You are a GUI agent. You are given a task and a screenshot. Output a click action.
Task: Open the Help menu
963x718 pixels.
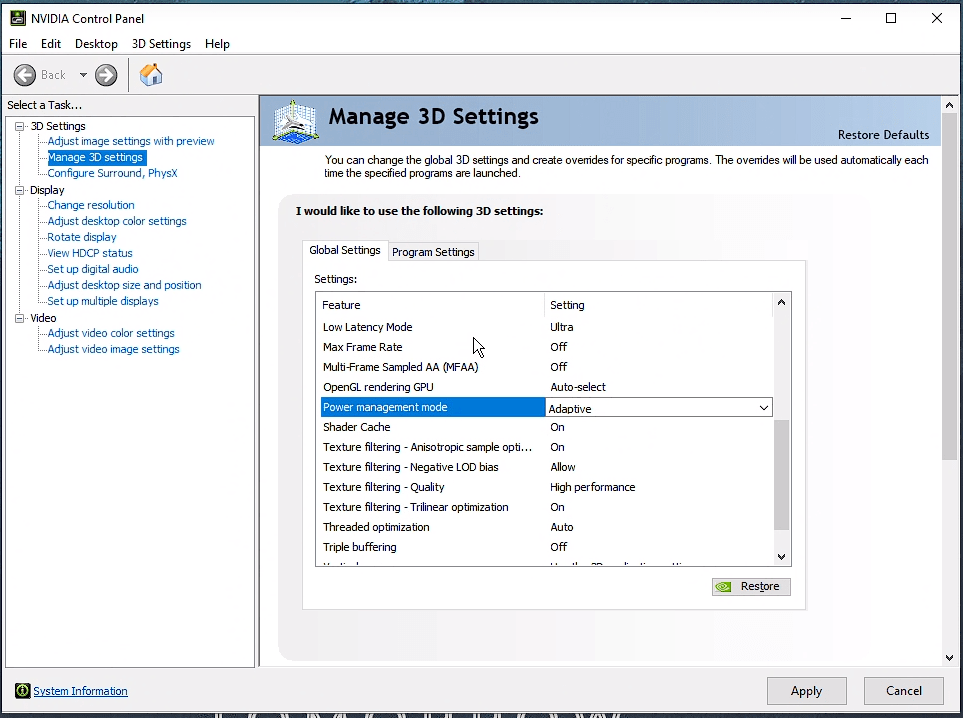click(x=217, y=44)
